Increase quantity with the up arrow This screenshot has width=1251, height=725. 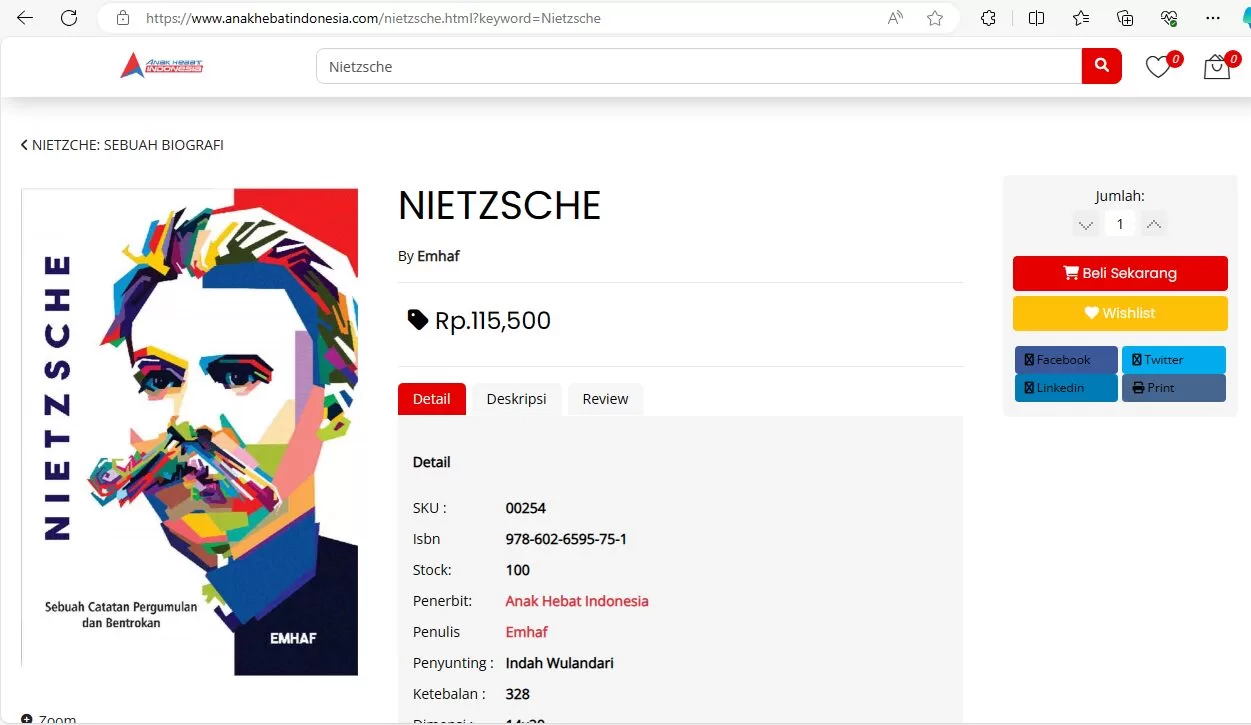[1154, 224]
